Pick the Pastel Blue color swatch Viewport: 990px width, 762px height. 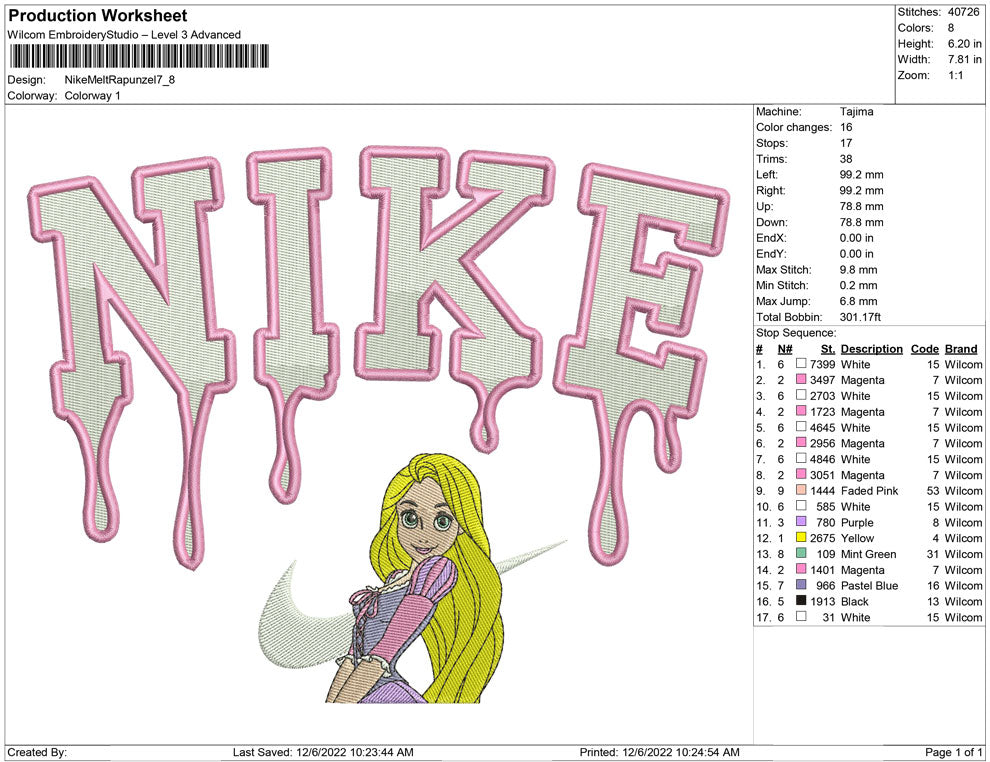click(801, 585)
